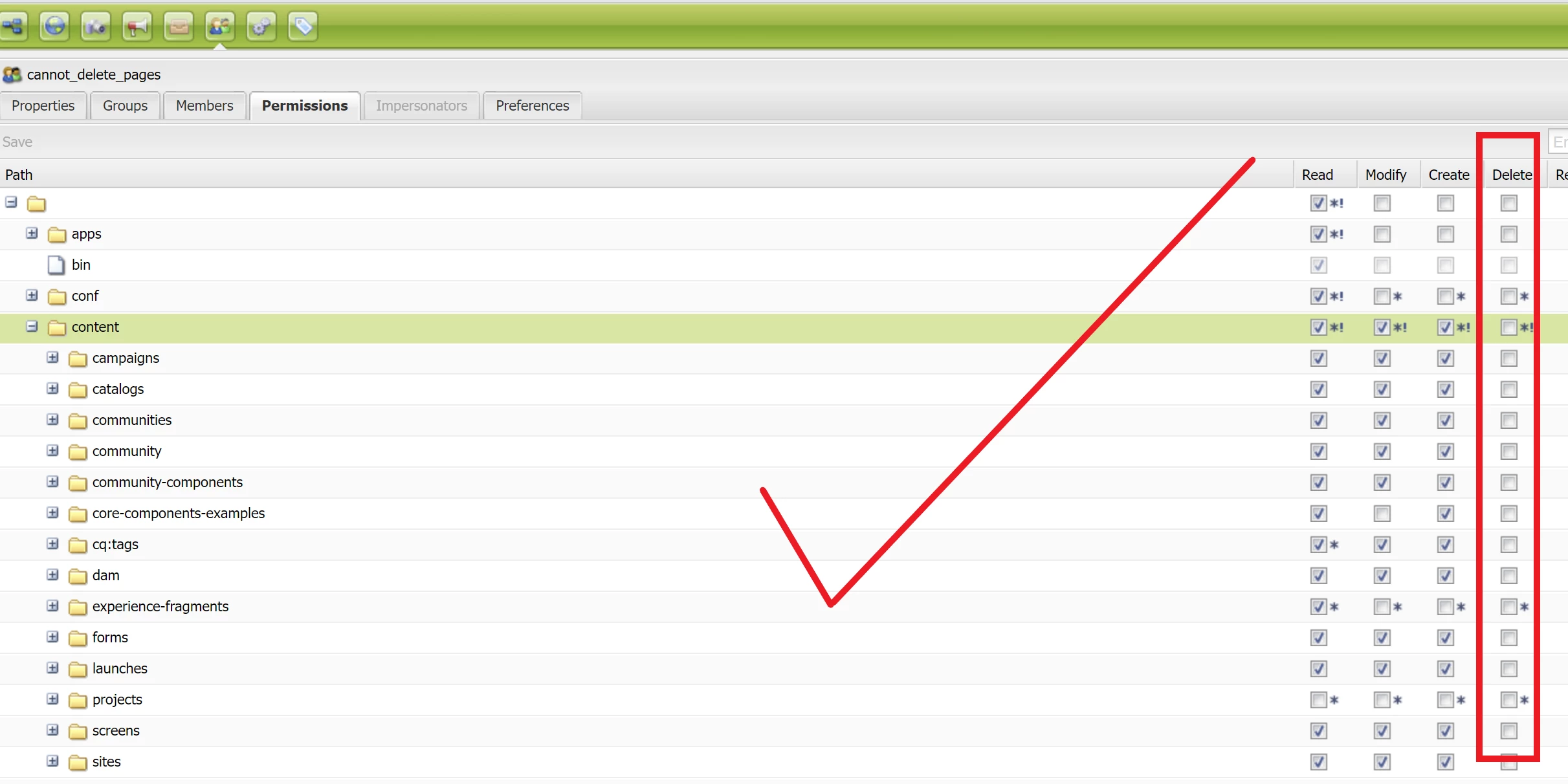Click the blue tag Tagging icon
This screenshot has width=1568, height=784.
coord(303,27)
